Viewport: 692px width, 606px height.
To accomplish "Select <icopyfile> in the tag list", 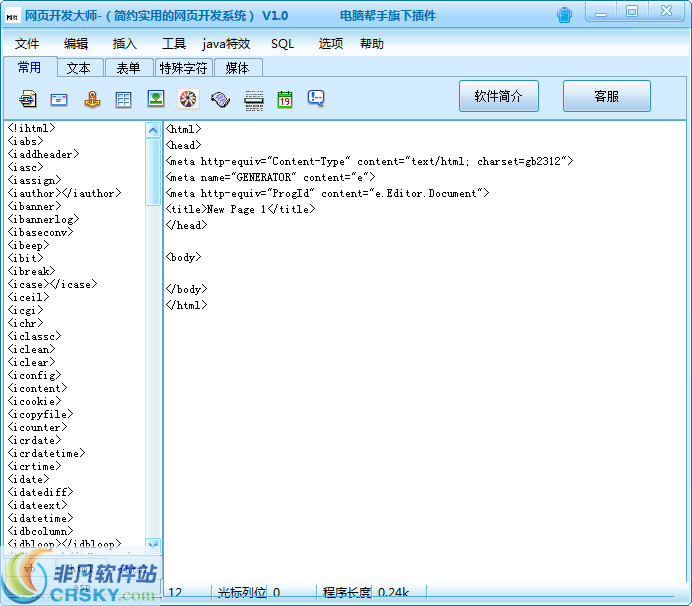I will [x=40, y=414].
